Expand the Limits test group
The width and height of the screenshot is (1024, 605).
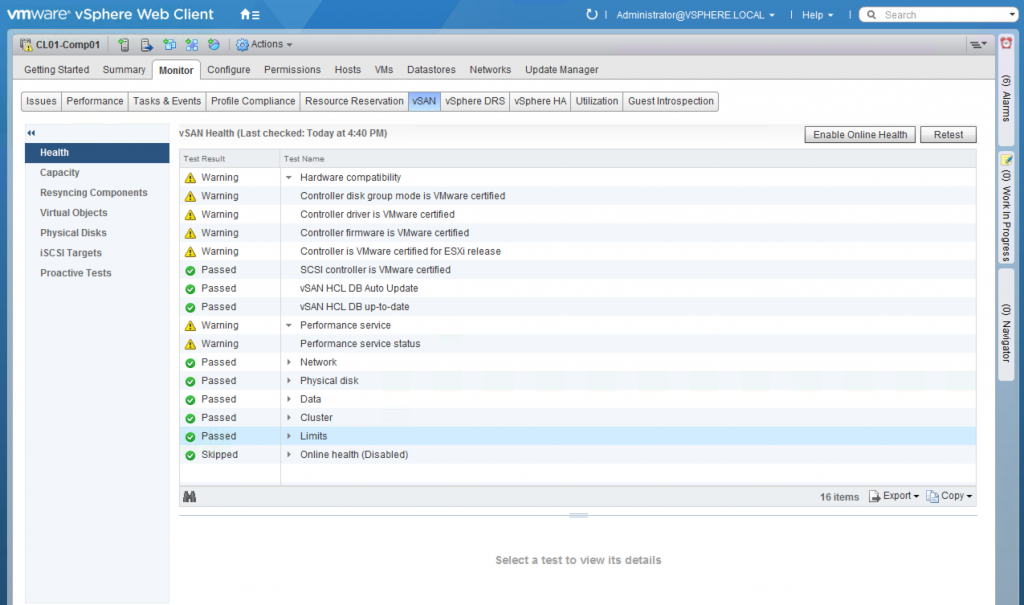pos(289,436)
